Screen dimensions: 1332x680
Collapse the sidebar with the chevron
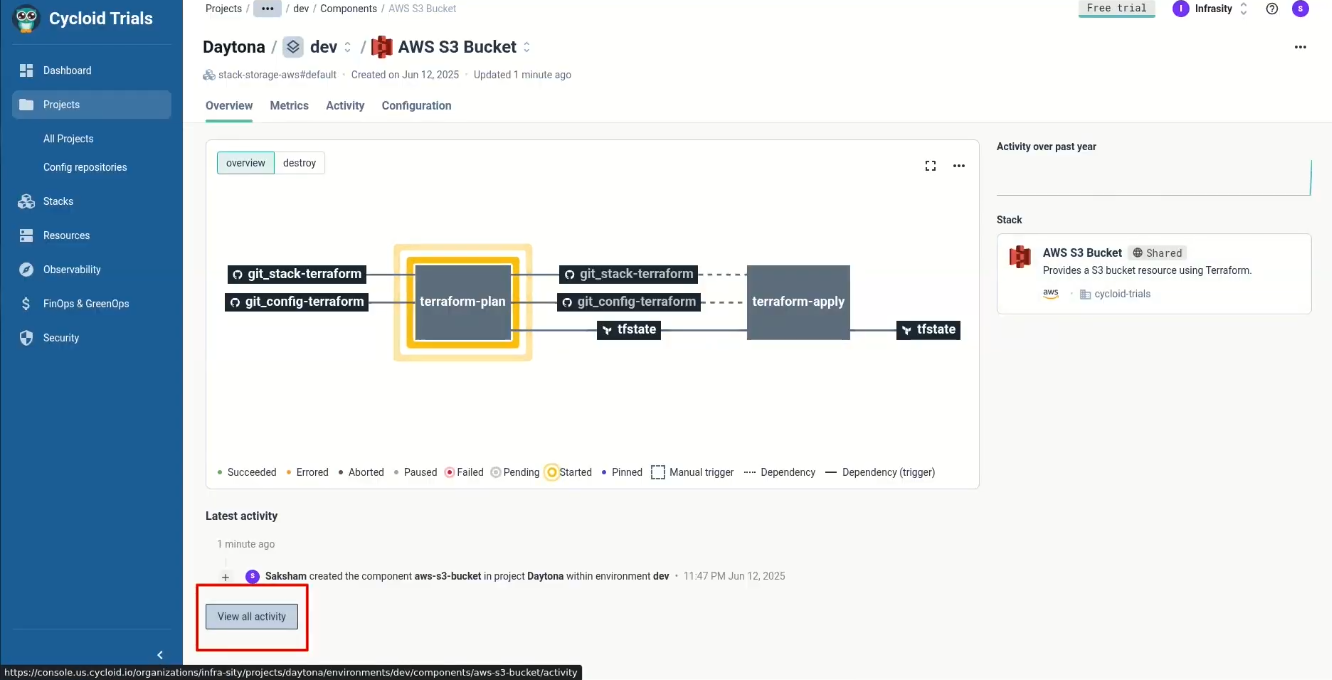pyautogui.click(x=160, y=655)
